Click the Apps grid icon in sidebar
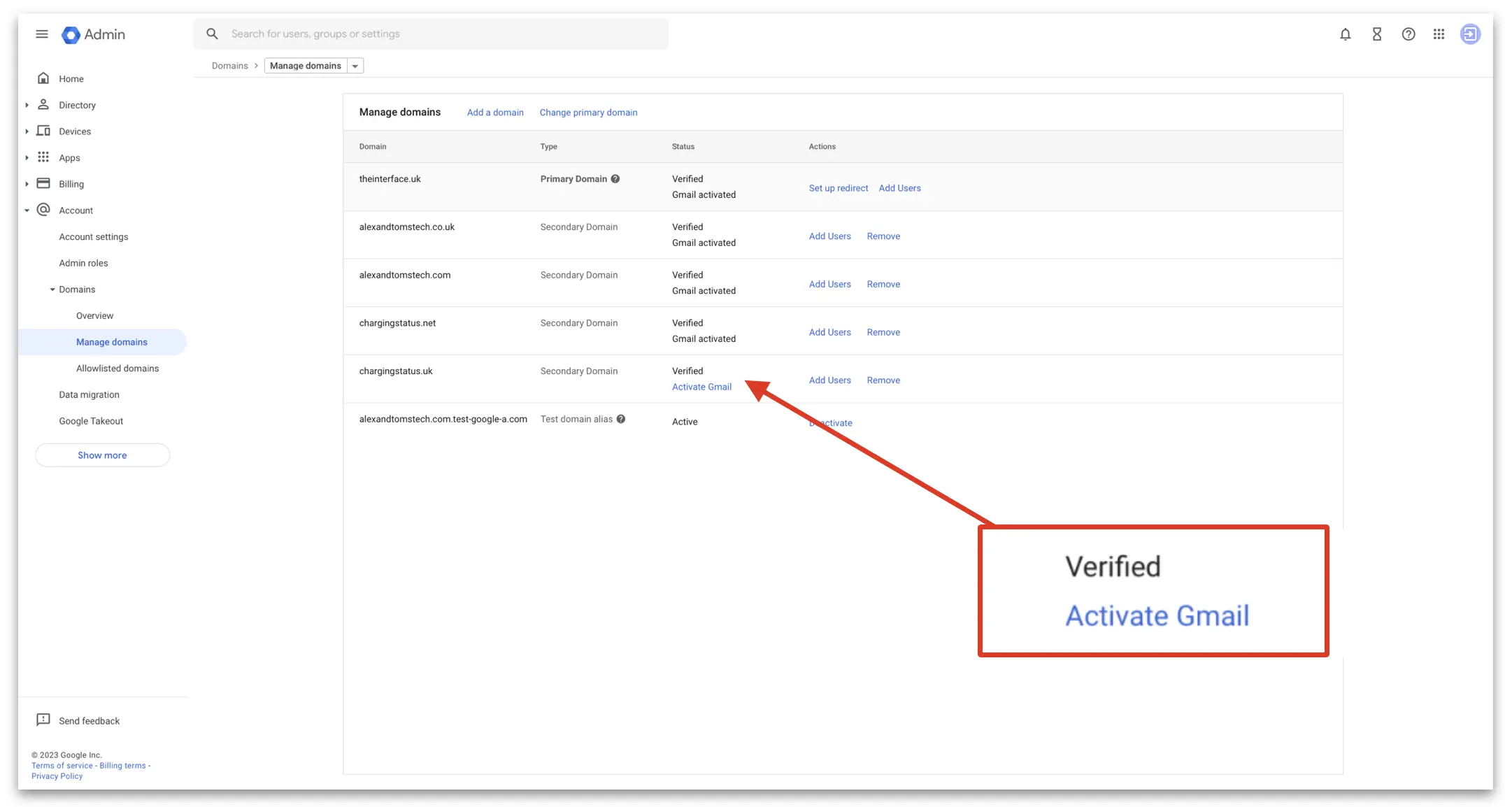Viewport: 1512px width, 807px height. pyautogui.click(x=43, y=157)
